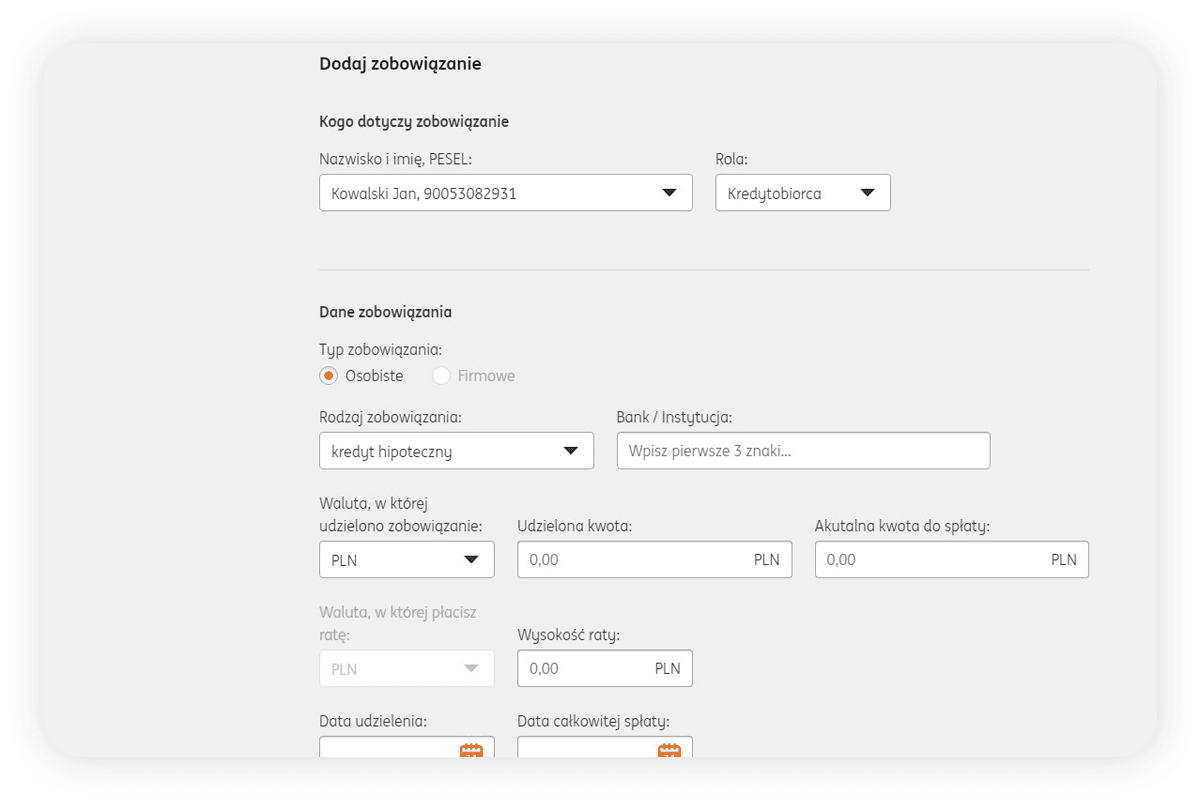Open the Data całkowitej spłaty calendar picker

[x=669, y=750]
